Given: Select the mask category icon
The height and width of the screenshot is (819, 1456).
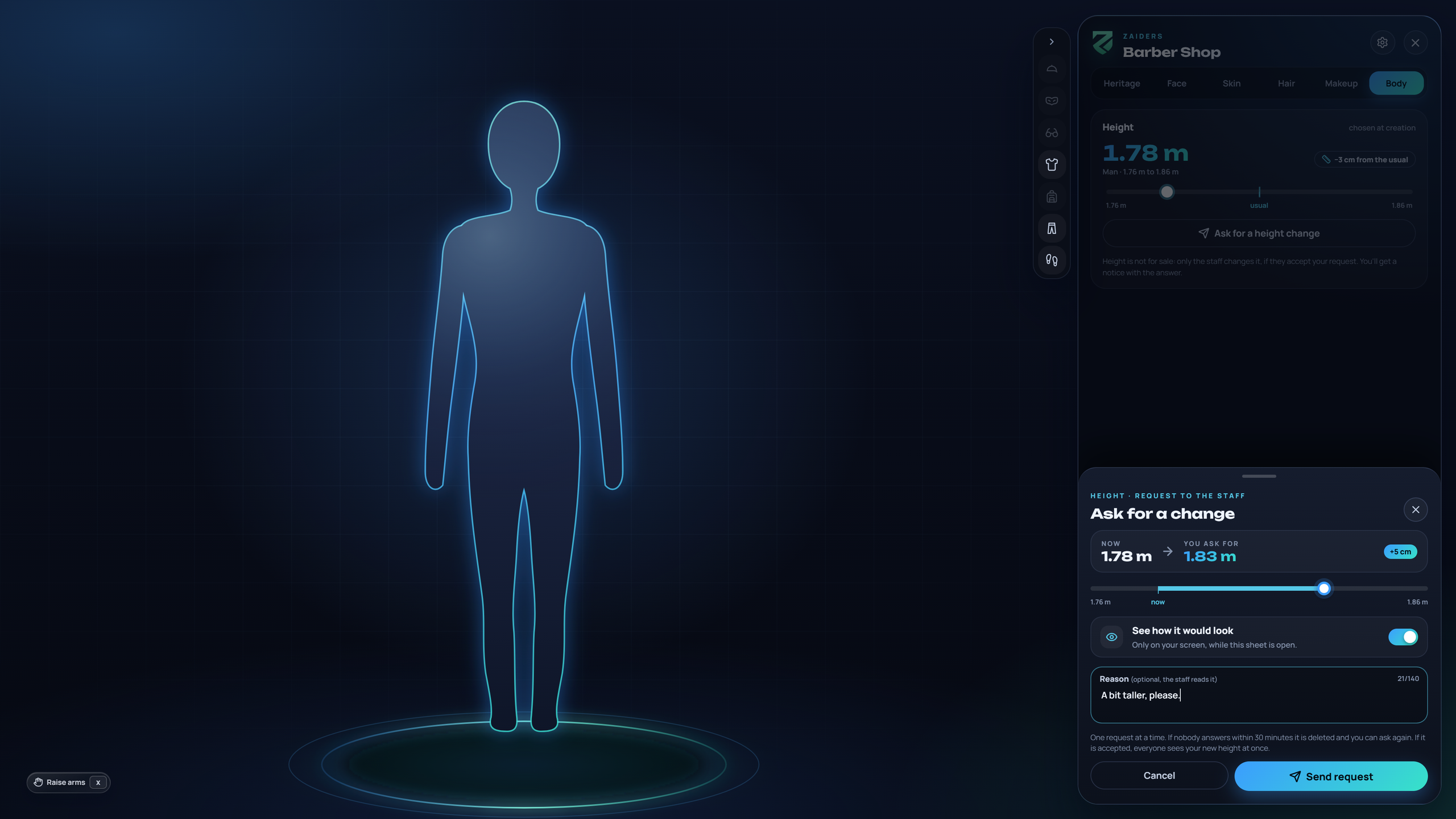Looking at the screenshot, I should [x=1052, y=101].
